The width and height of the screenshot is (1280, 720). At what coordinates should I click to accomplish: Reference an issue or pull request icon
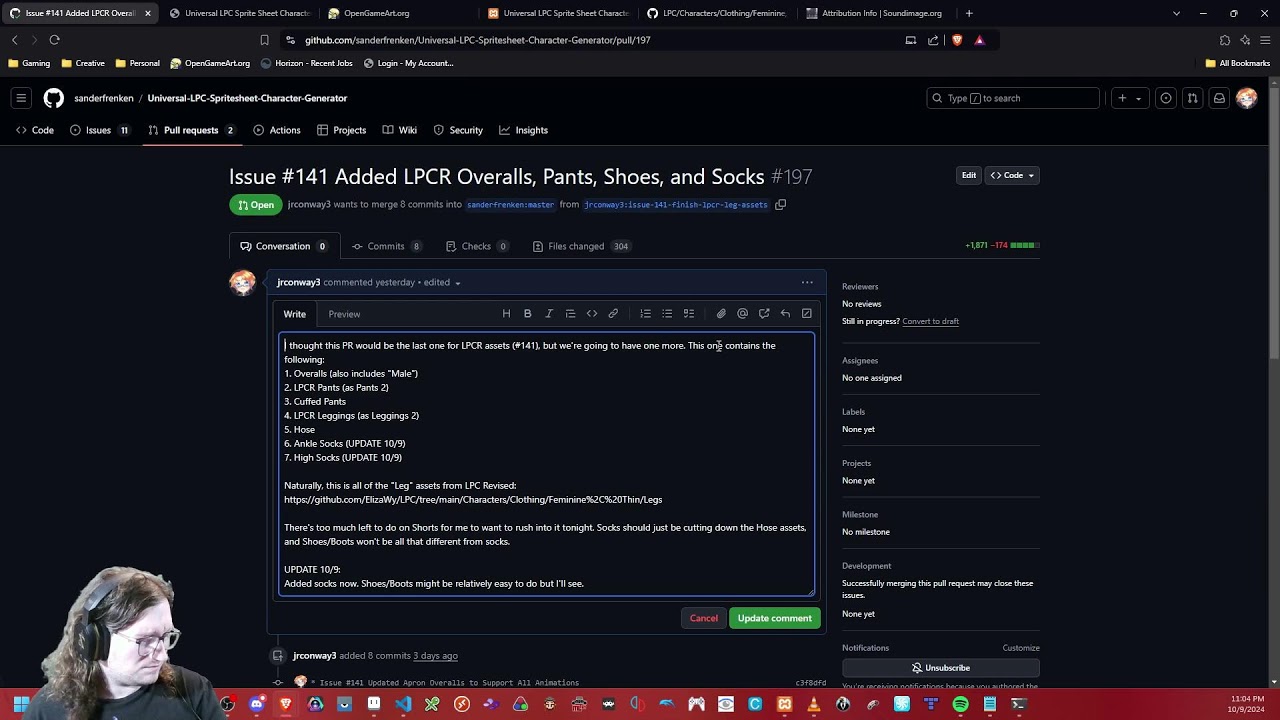[x=764, y=314]
